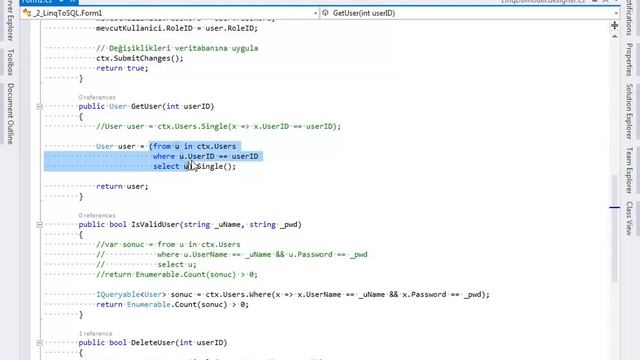640x360 pixels.
Task: Click 'mevcutKullanici.RoleID = user.RoleID;' line
Action: tap(177, 28)
